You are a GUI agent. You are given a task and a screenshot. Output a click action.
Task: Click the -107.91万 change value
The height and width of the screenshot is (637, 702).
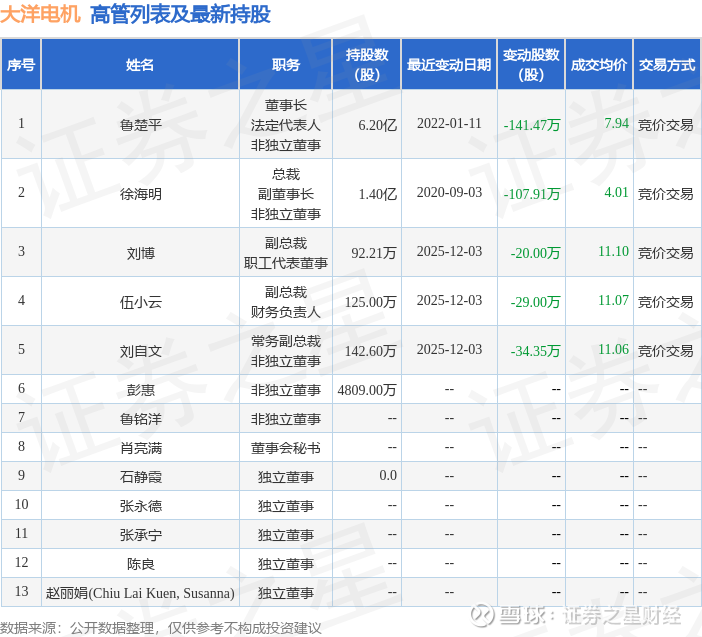[532, 194]
